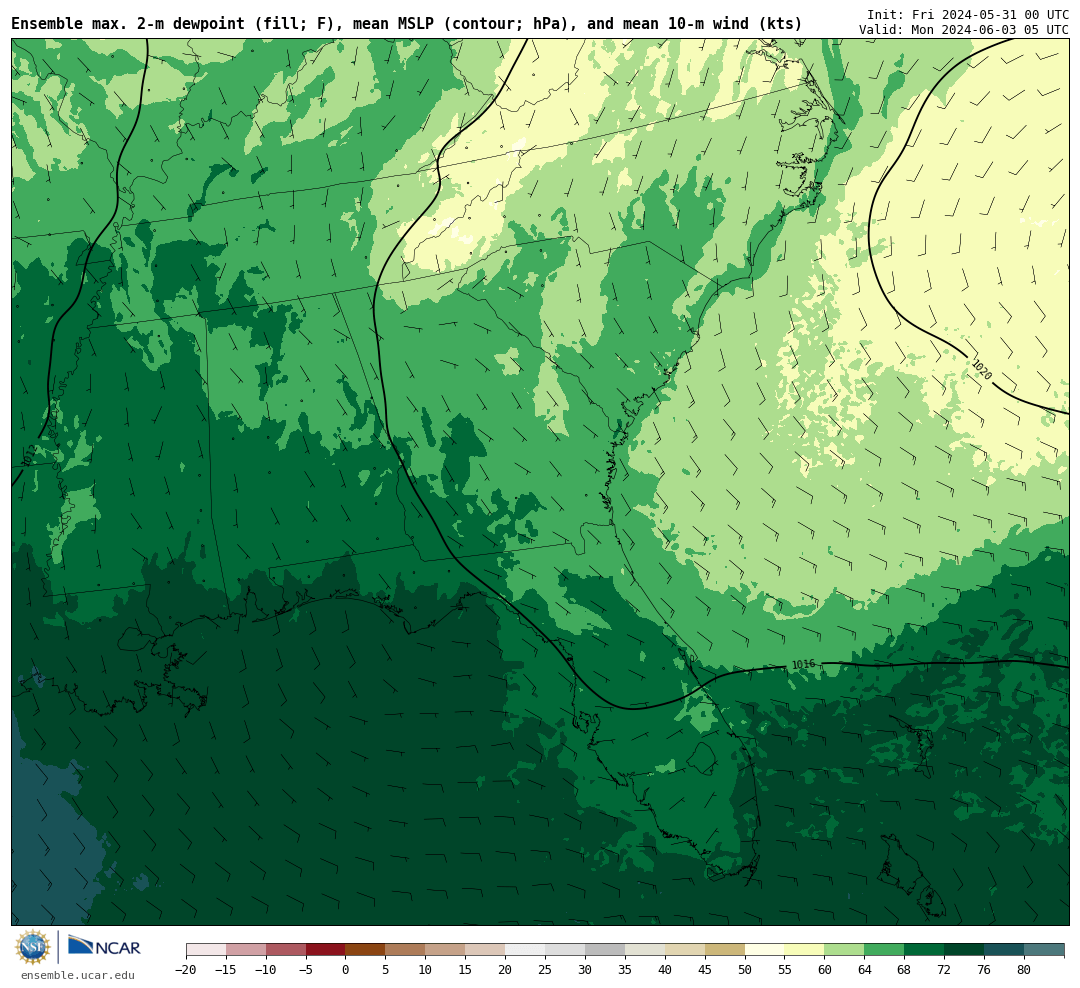
Task: Pick the 64 to 68 medium green swatch
Action: (885, 950)
